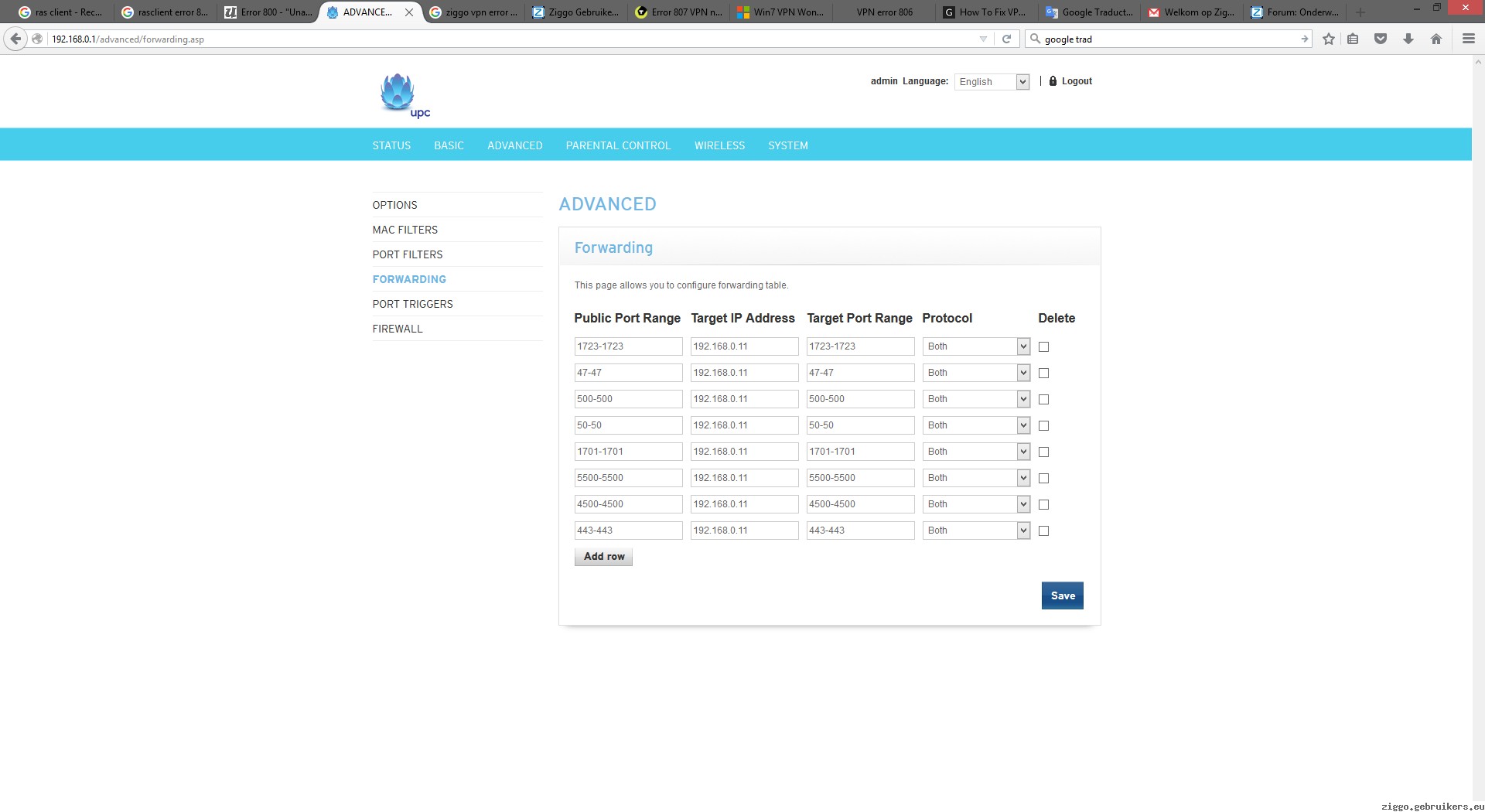Reload the page with the refresh icon
1485x812 pixels.
(1006, 39)
